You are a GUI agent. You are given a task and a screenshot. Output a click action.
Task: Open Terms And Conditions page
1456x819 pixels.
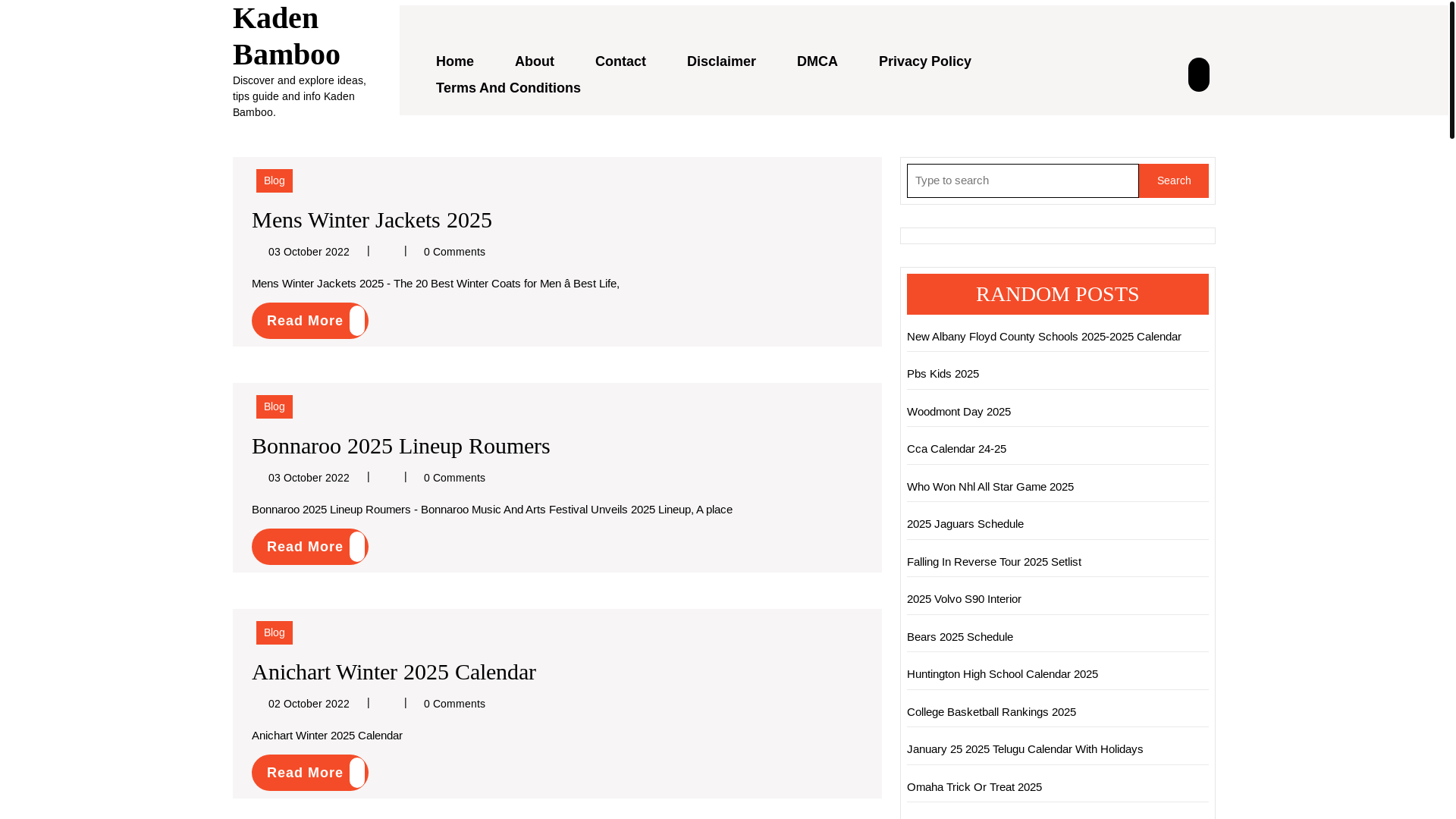(508, 88)
